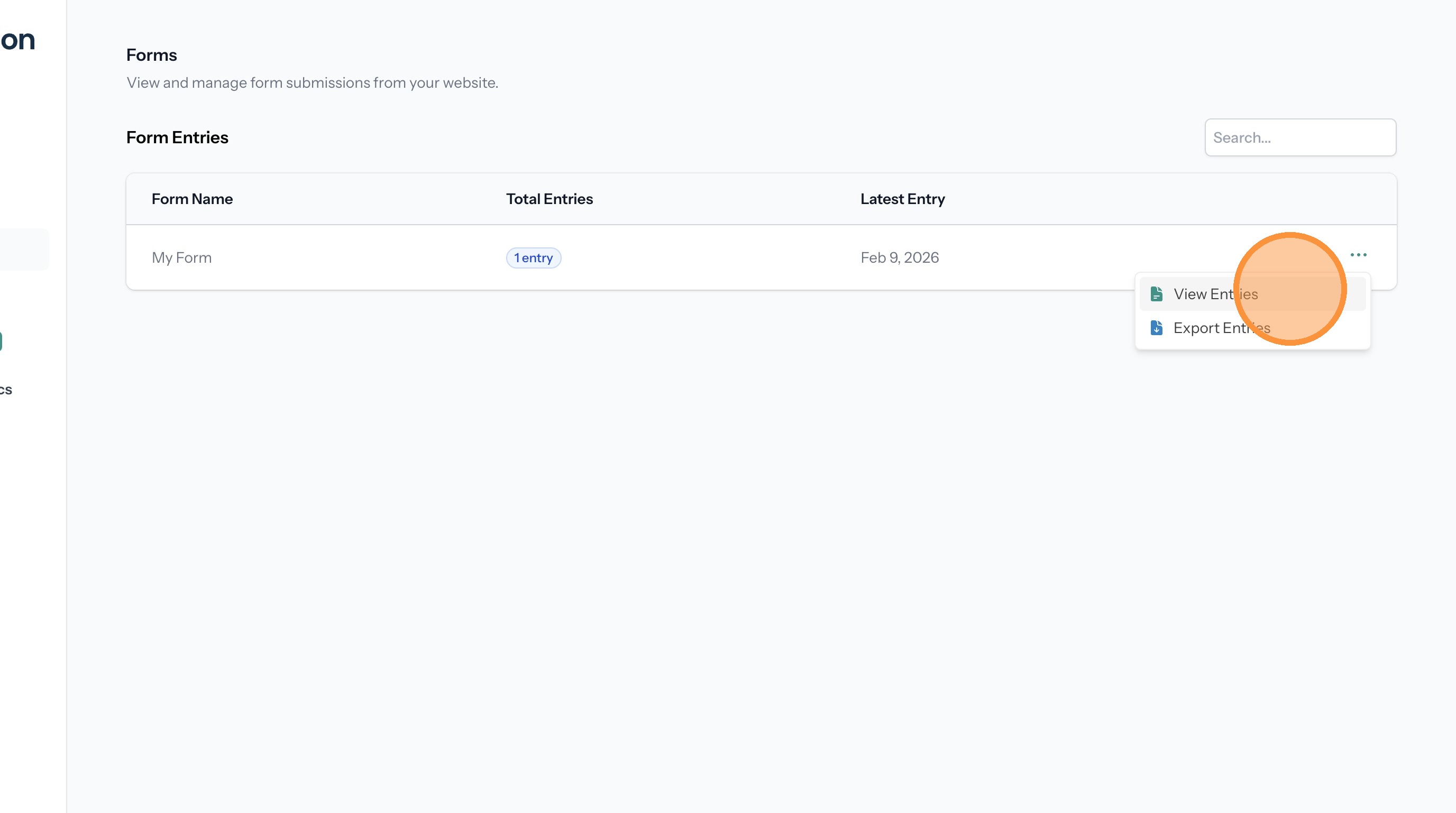Screen dimensions: 1456x813
Task: Open the three-dot actions menu for My Form
Action: click(x=1358, y=255)
